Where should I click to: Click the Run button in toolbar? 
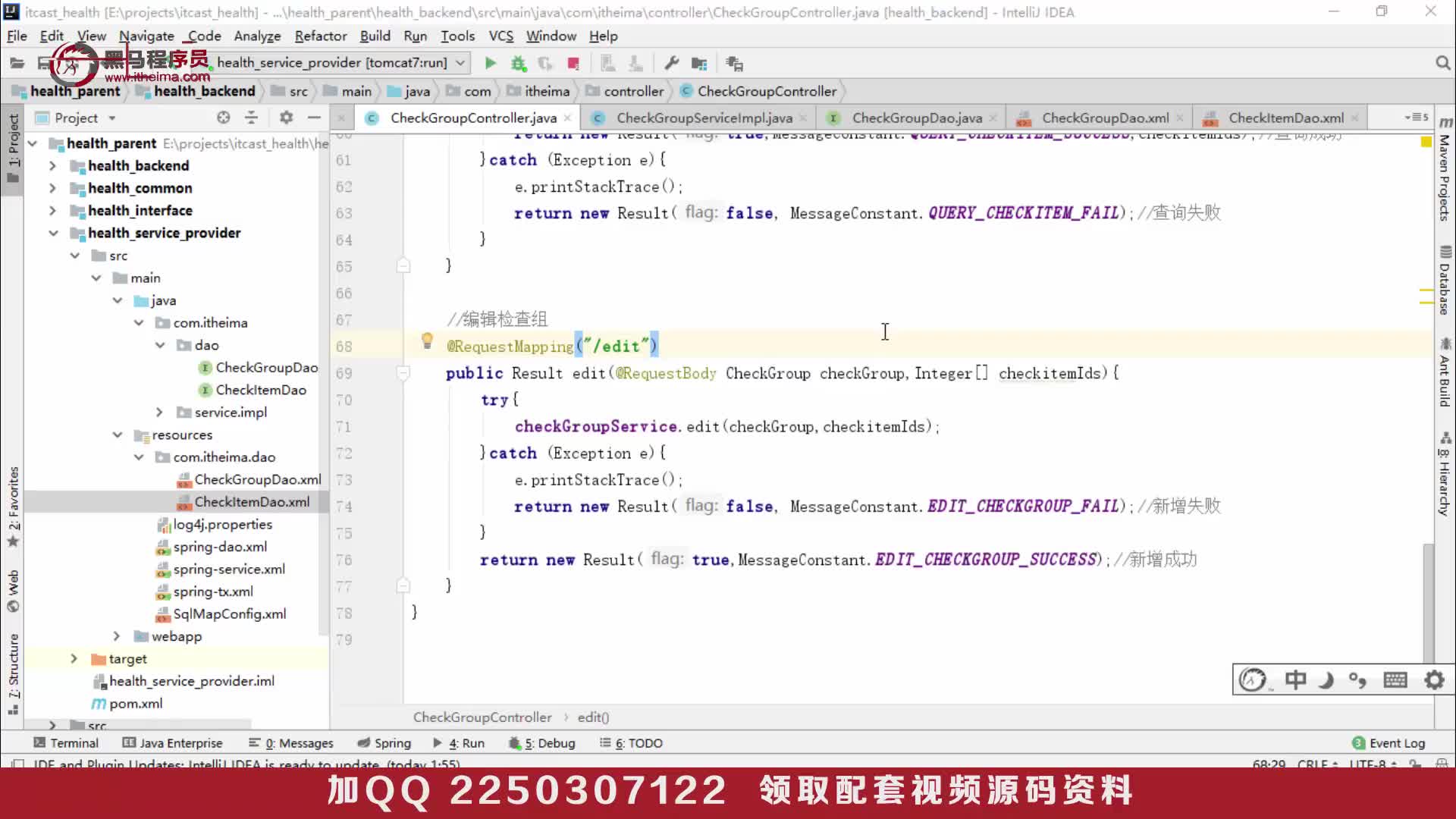point(489,63)
